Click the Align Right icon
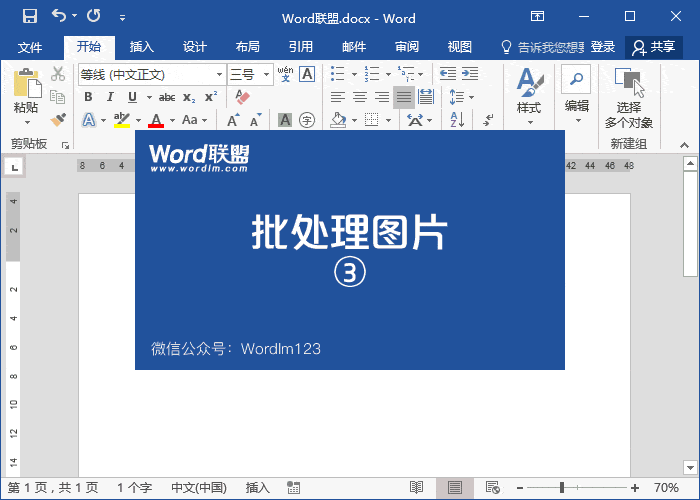The height and width of the screenshot is (500, 700). point(382,97)
